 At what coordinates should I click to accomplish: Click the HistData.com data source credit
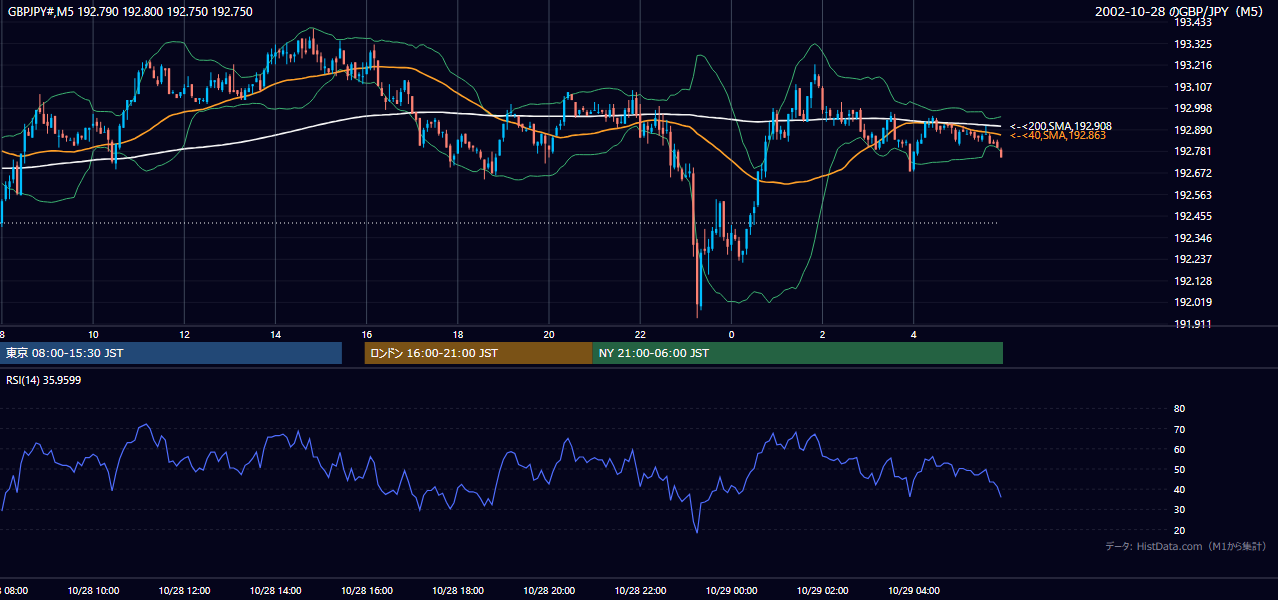1186,546
